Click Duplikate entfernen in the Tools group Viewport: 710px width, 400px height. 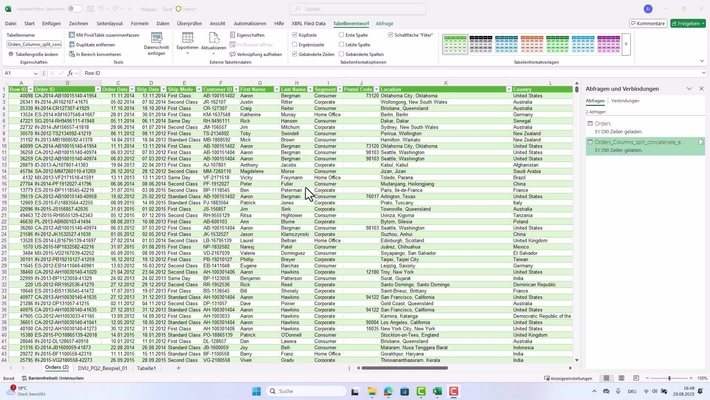92,45
